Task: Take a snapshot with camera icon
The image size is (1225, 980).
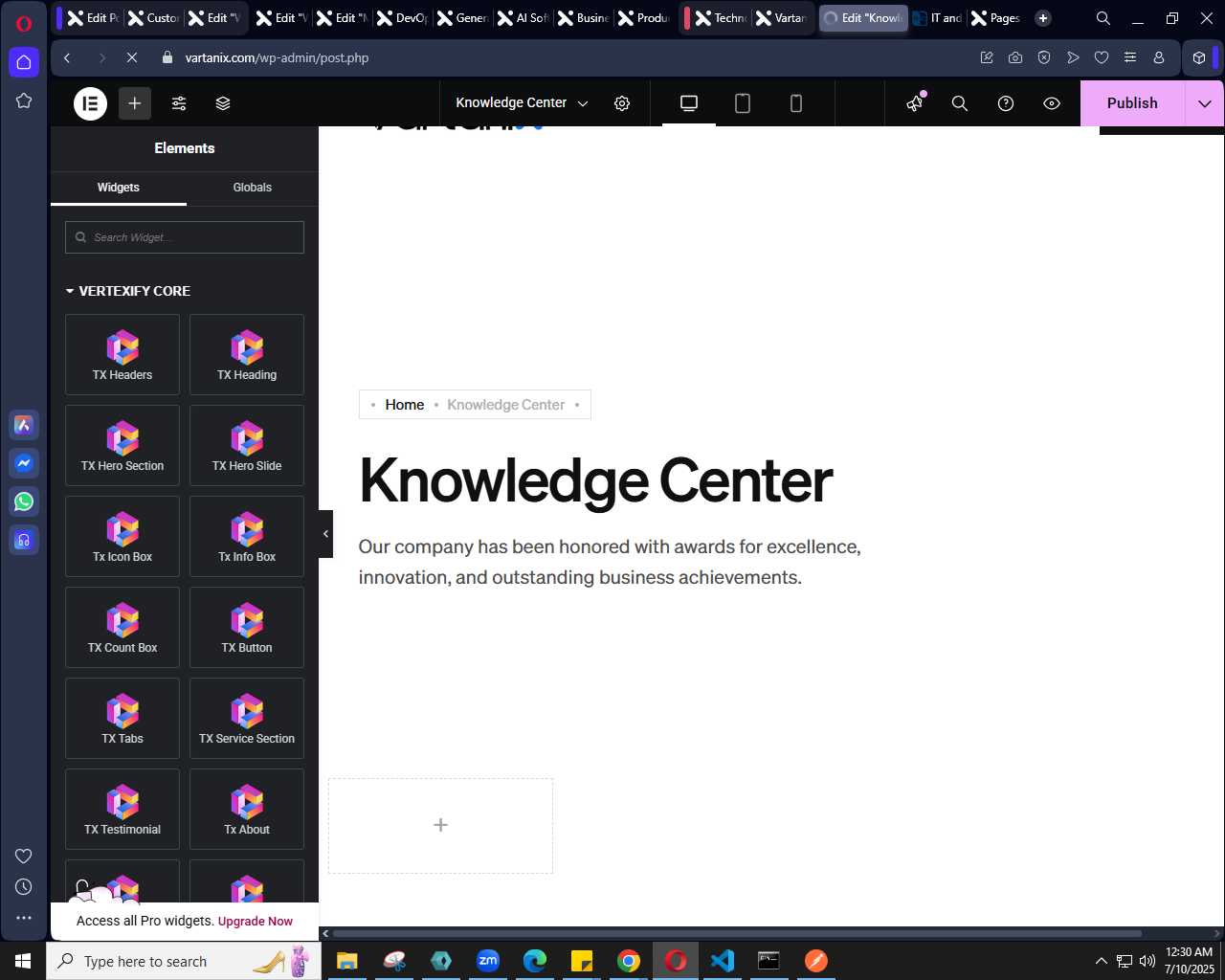Action: (x=1015, y=57)
